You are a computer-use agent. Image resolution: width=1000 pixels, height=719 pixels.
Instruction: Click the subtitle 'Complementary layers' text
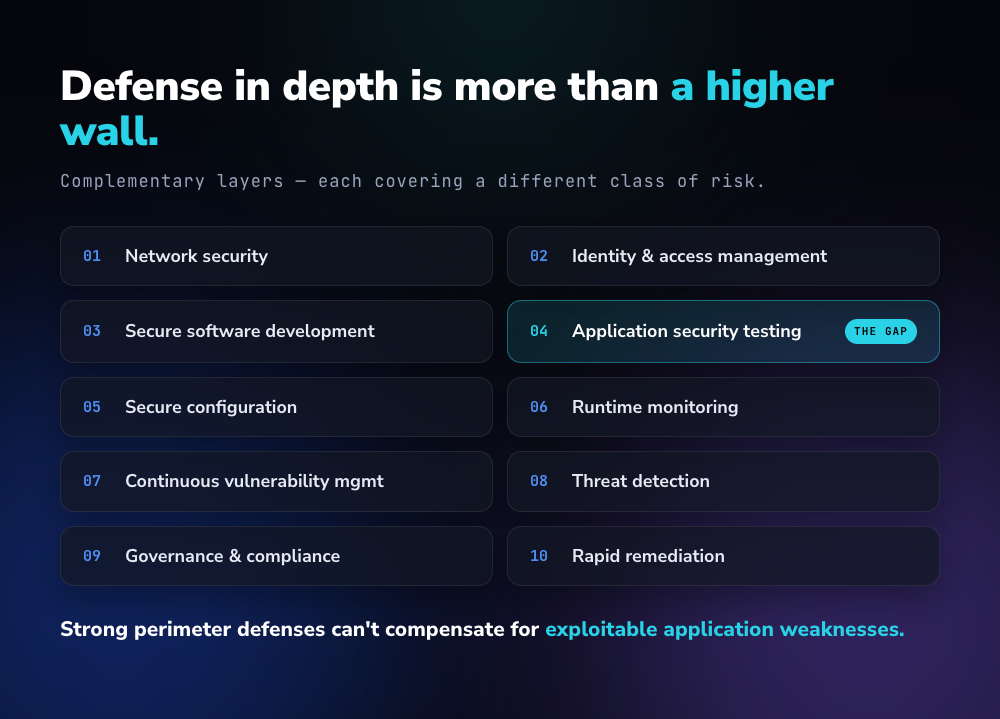click(172, 181)
